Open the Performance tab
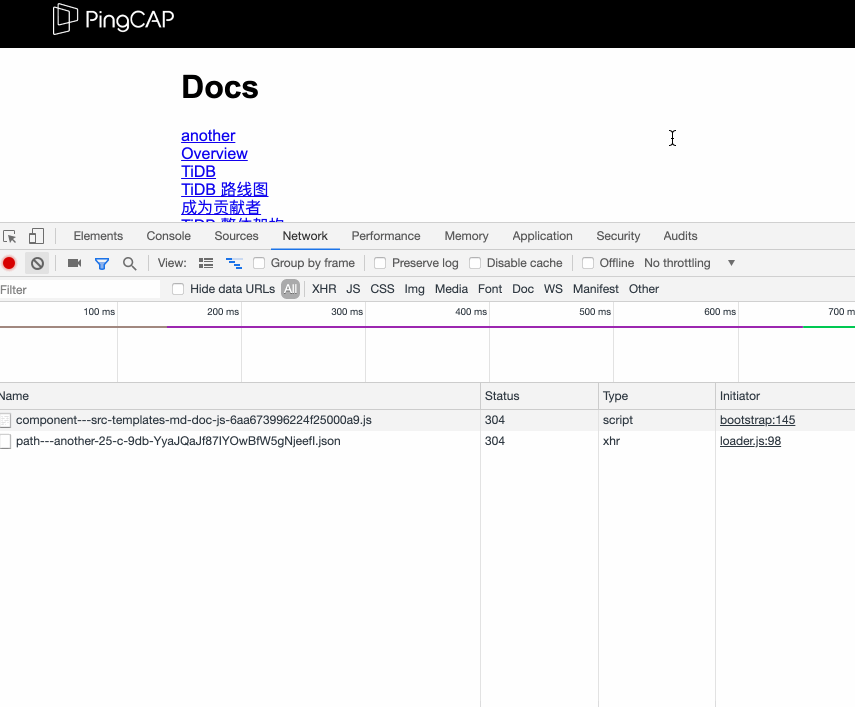This screenshot has height=707, width=855. coord(385,236)
